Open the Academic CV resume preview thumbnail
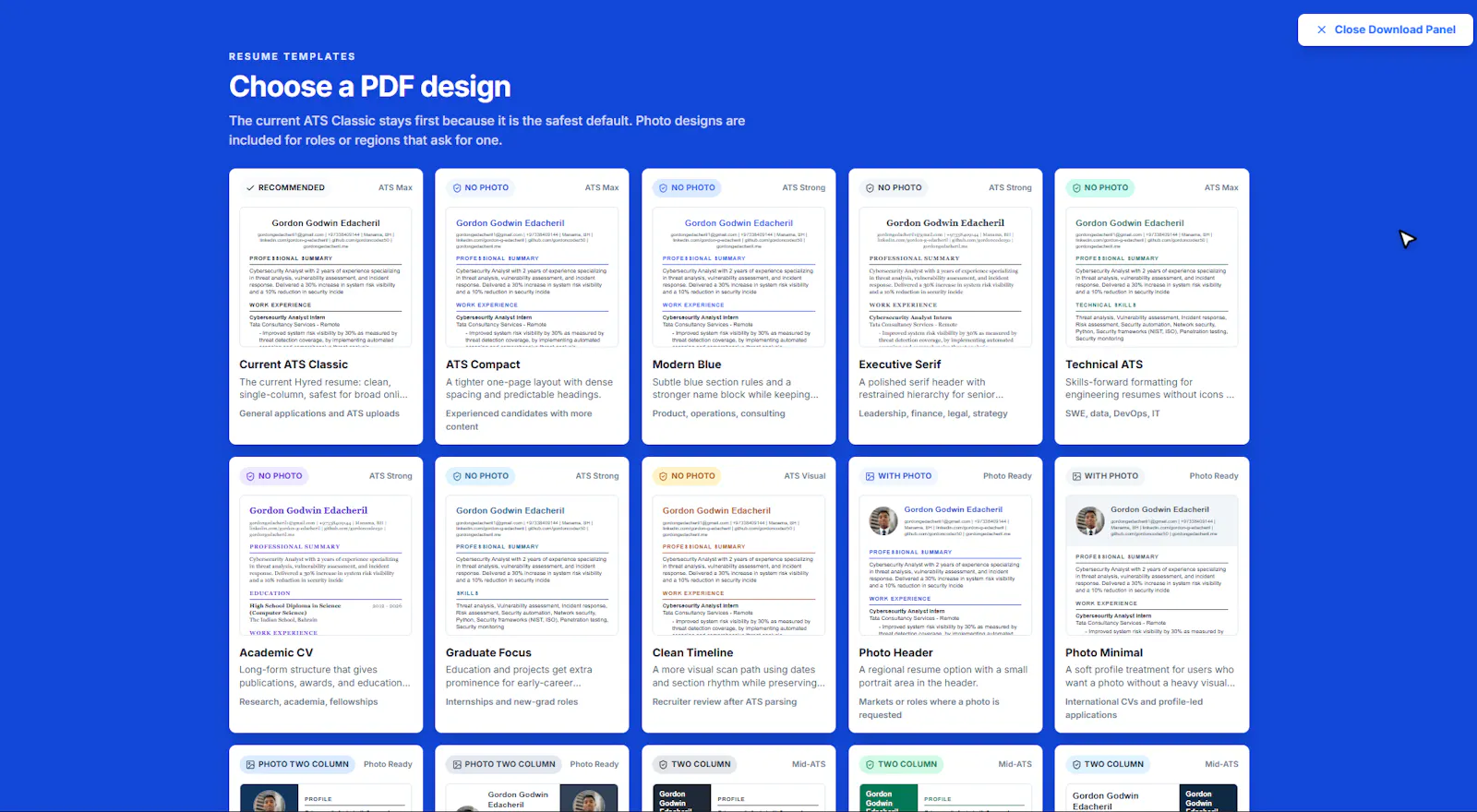1477x812 pixels. point(326,565)
